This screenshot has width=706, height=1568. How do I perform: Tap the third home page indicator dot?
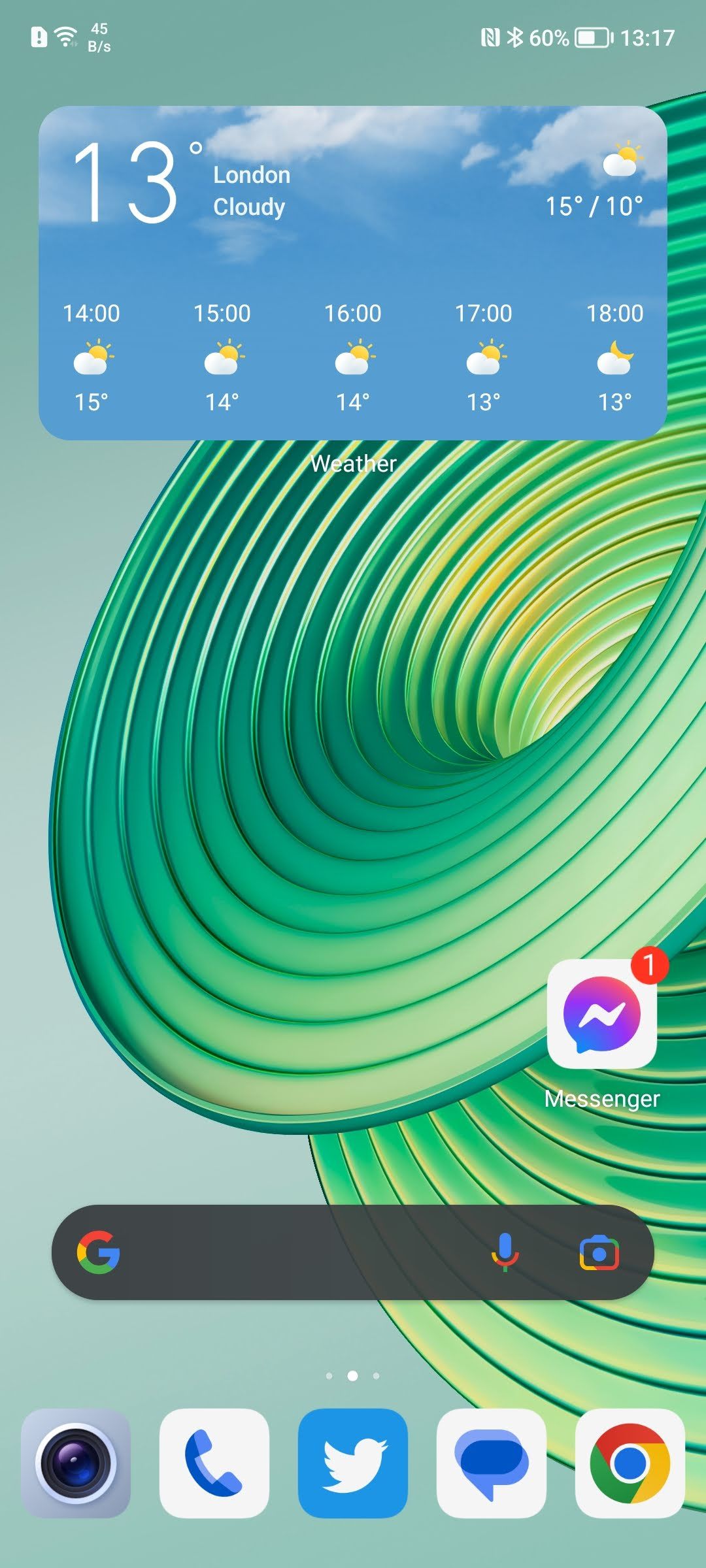[376, 1376]
